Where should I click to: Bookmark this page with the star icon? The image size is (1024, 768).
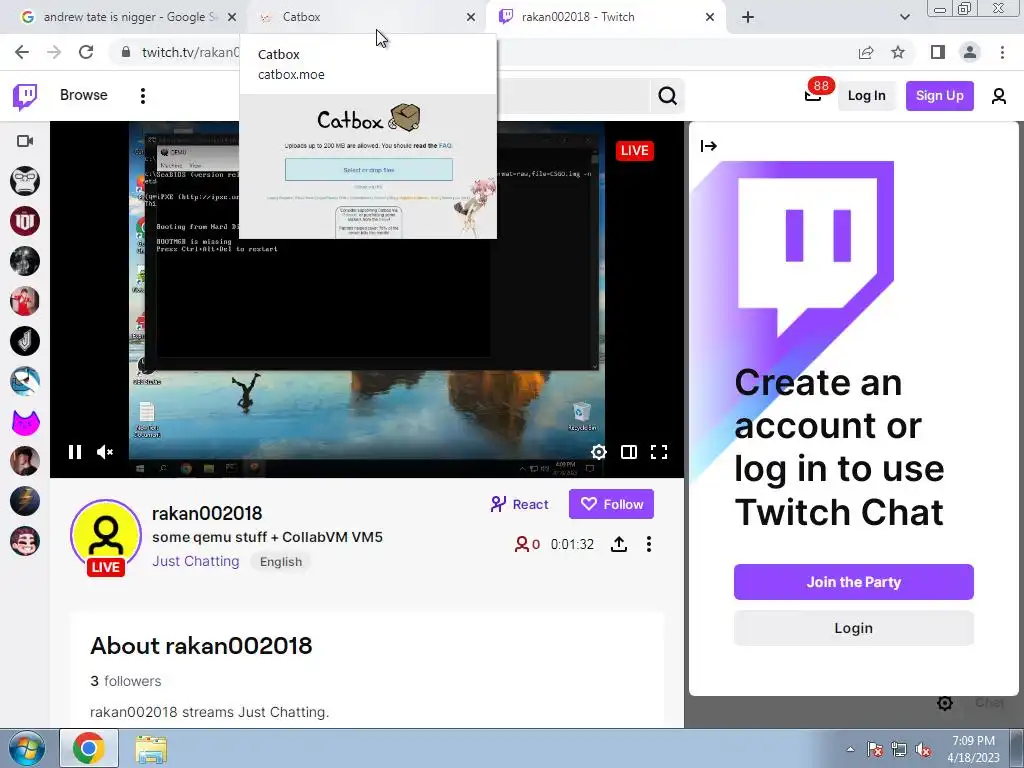(x=898, y=52)
